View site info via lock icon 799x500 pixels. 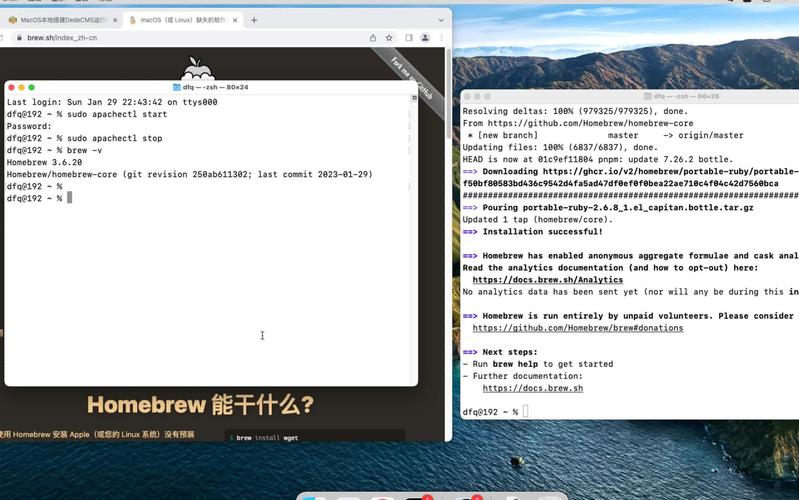[x=19, y=38]
